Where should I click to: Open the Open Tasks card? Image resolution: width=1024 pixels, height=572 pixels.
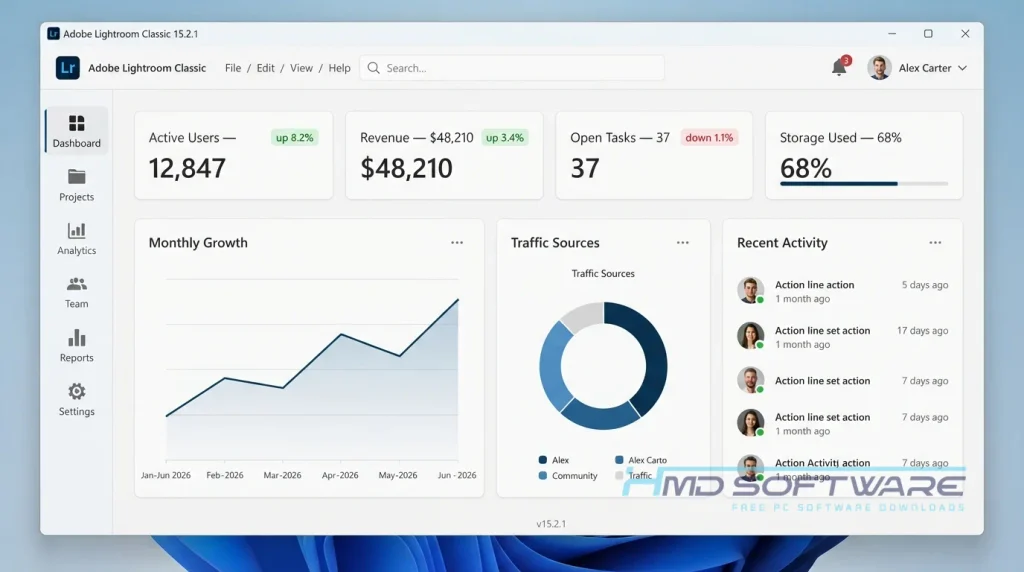654,155
